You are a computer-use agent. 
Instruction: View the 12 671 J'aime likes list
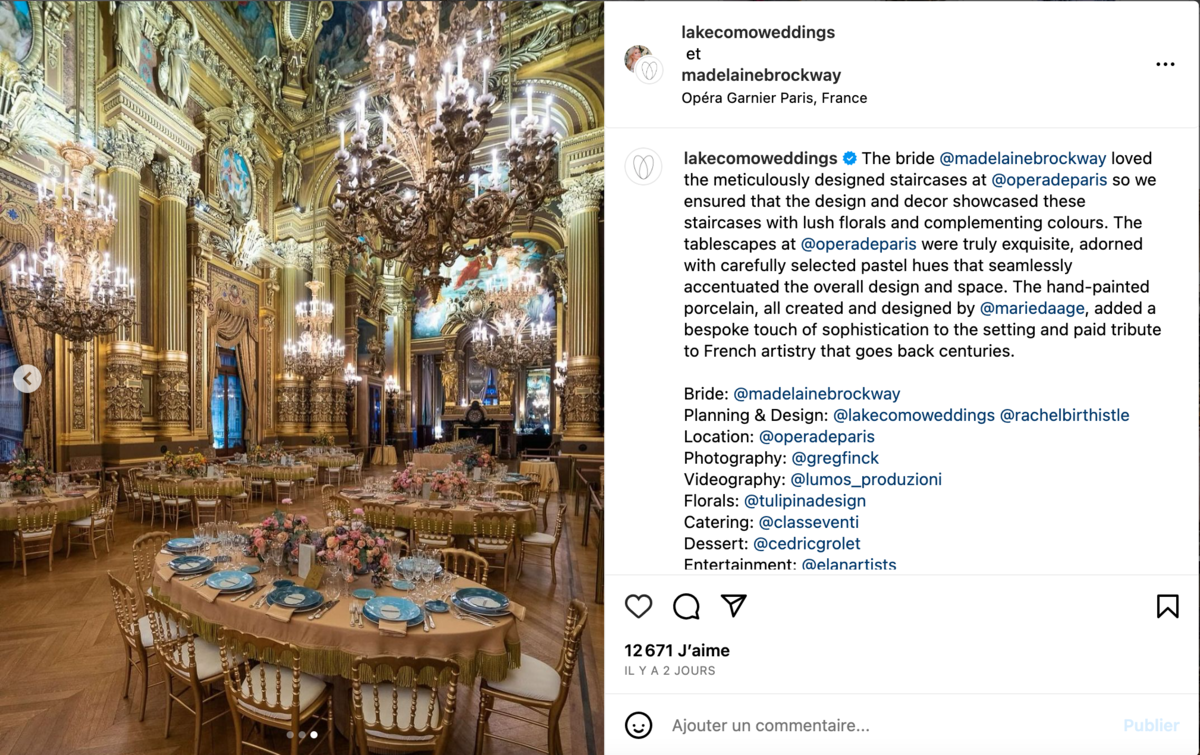tap(677, 650)
